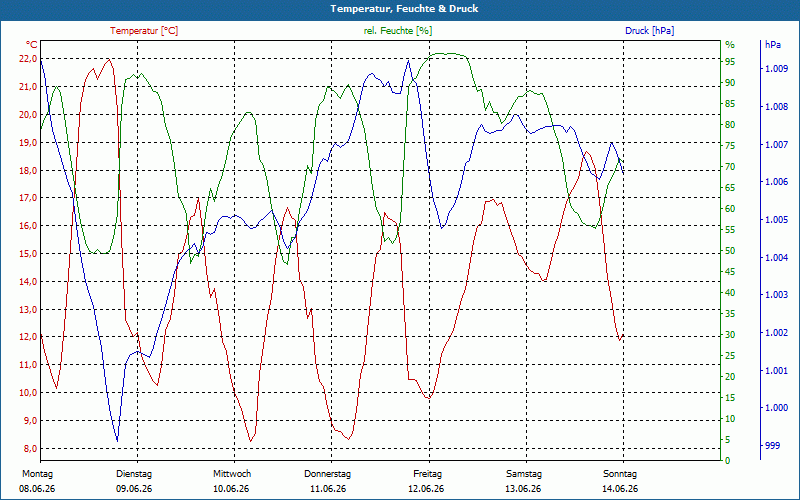The width and height of the screenshot is (800, 500).
Task: Click the 35 humidity axis value
Action: click(731, 313)
